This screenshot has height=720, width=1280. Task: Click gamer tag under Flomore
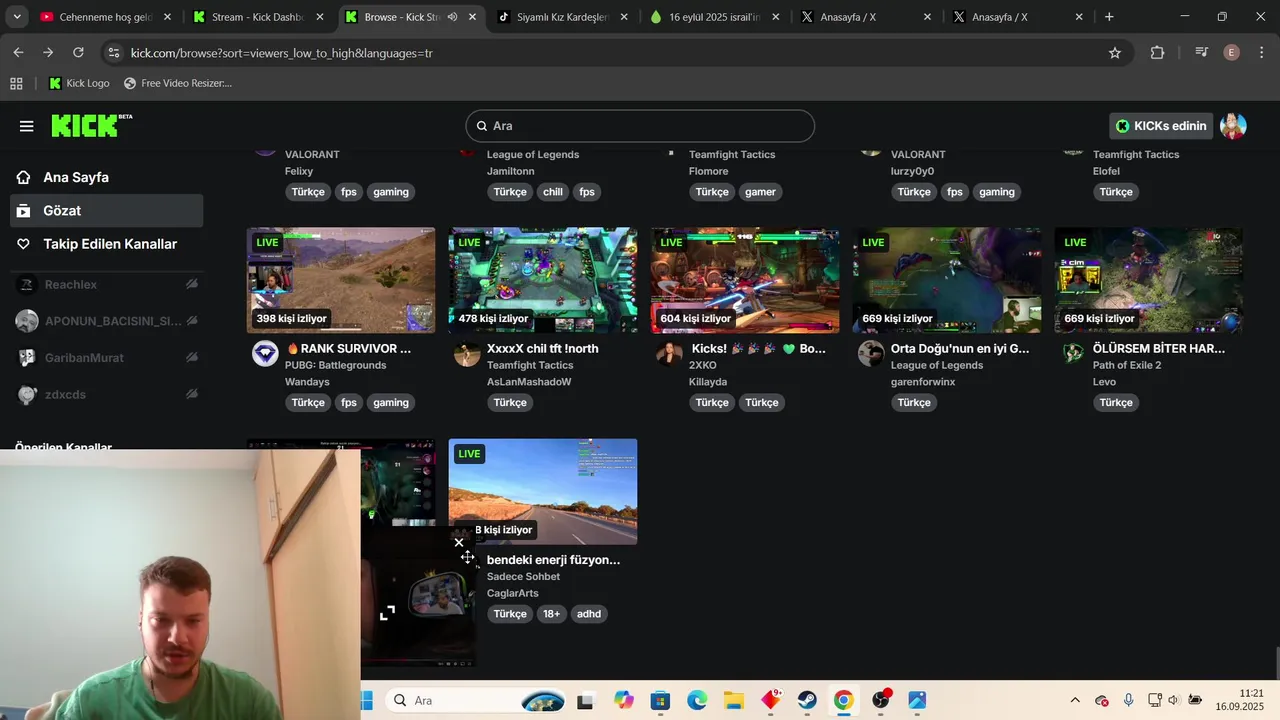coord(760,192)
